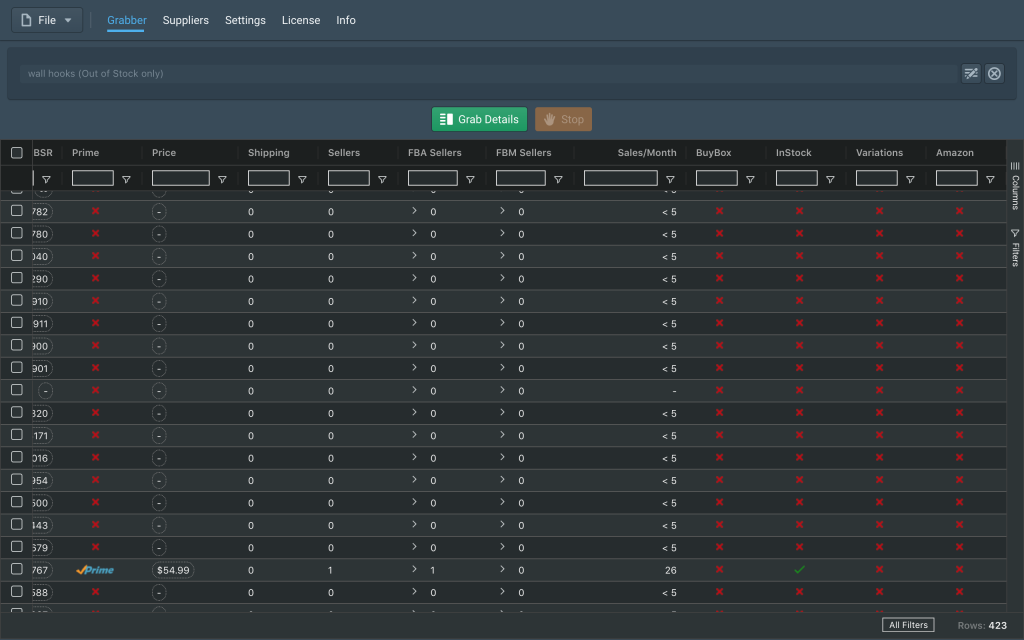
Task: Open the Columns side panel
Action: tap(1015, 186)
